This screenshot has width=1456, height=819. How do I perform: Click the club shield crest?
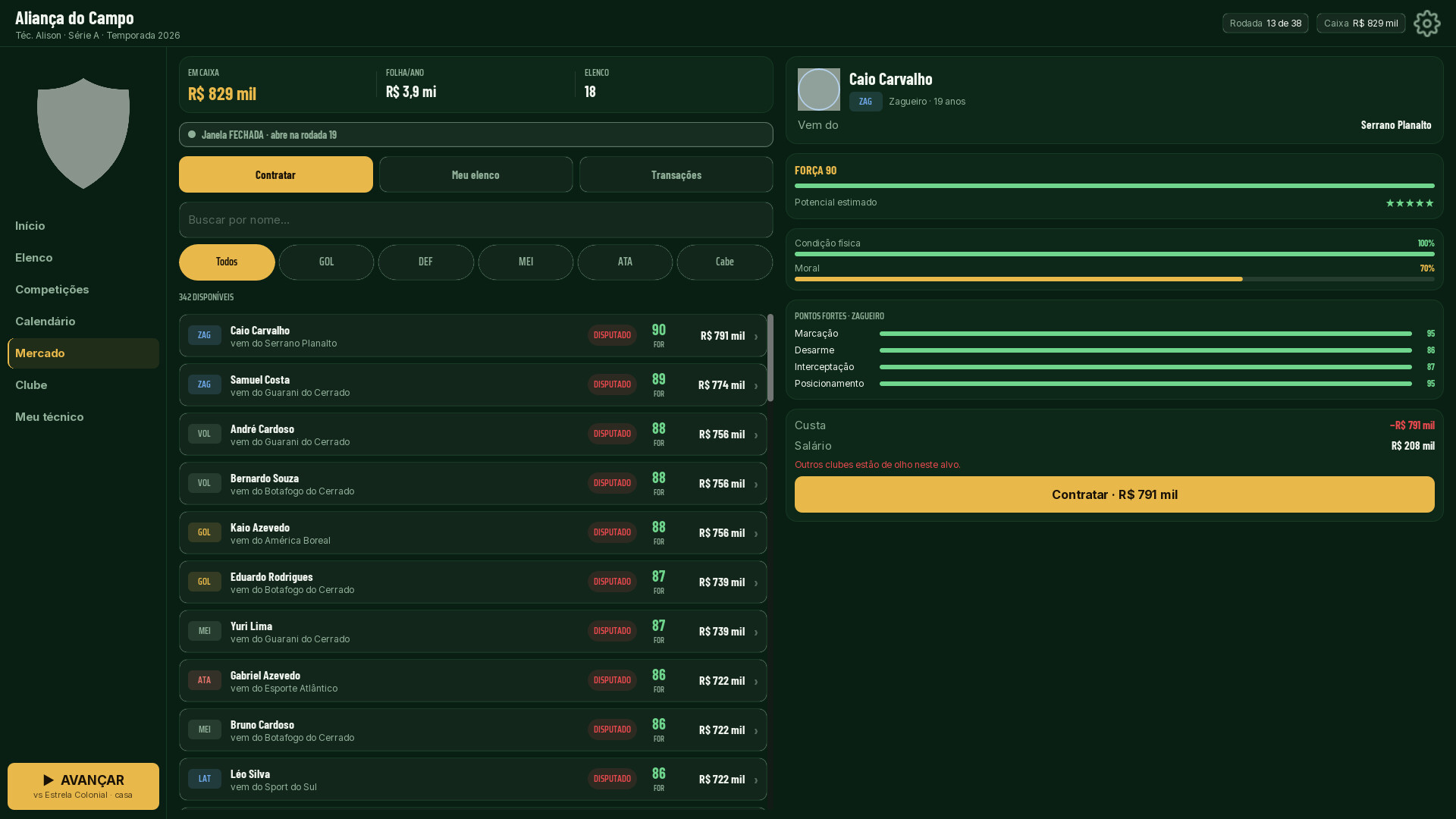click(83, 133)
